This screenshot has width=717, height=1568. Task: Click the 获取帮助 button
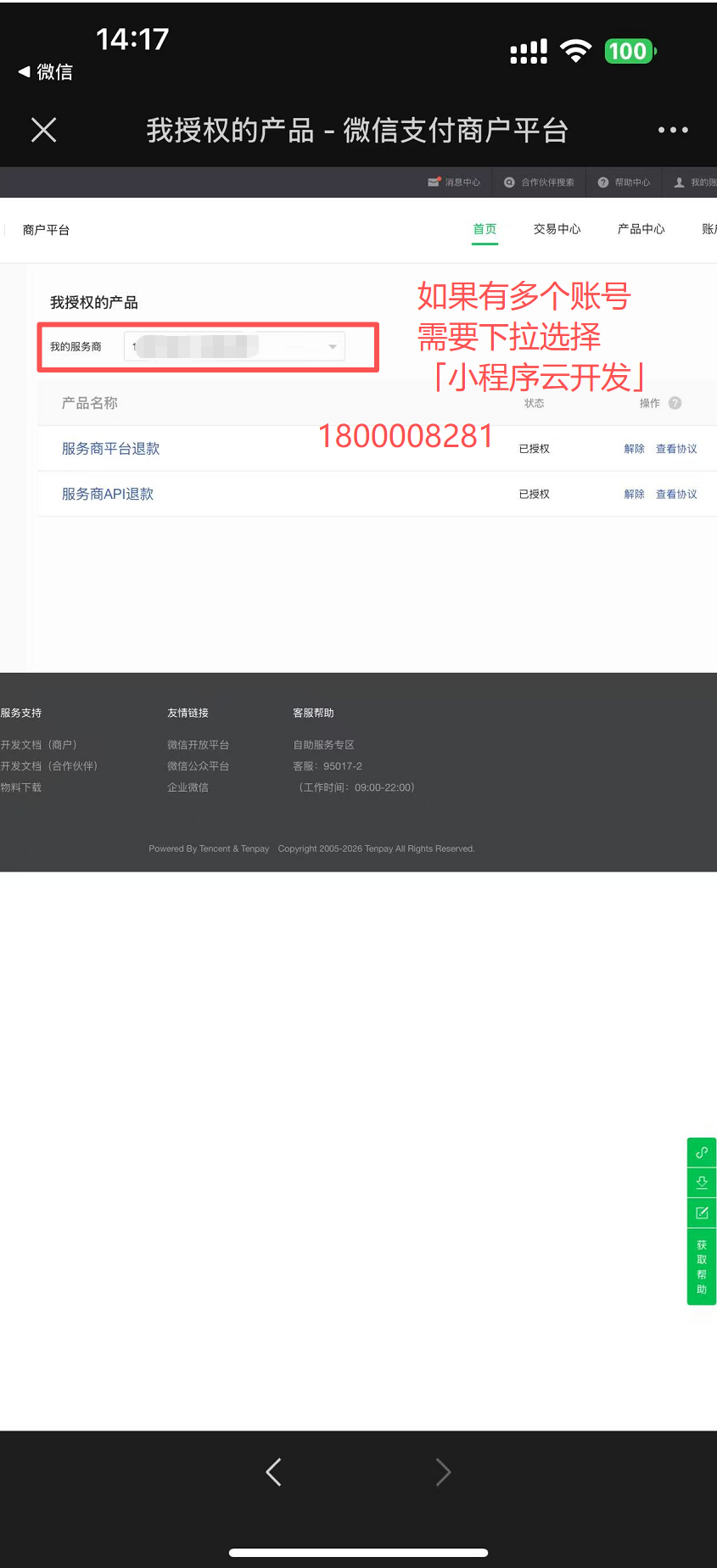tap(702, 1267)
